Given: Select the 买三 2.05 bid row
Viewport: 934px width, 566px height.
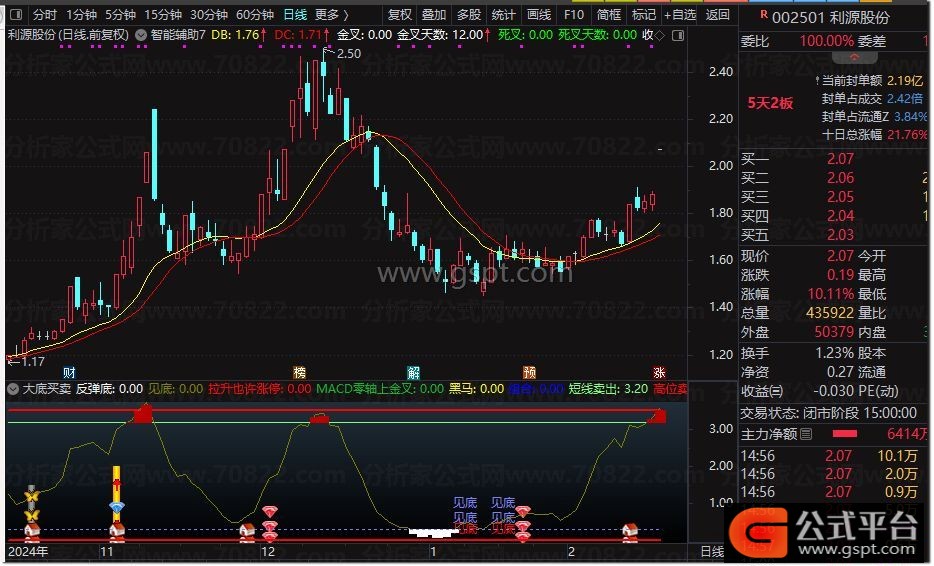Looking at the screenshot, I should tap(835, 197).
